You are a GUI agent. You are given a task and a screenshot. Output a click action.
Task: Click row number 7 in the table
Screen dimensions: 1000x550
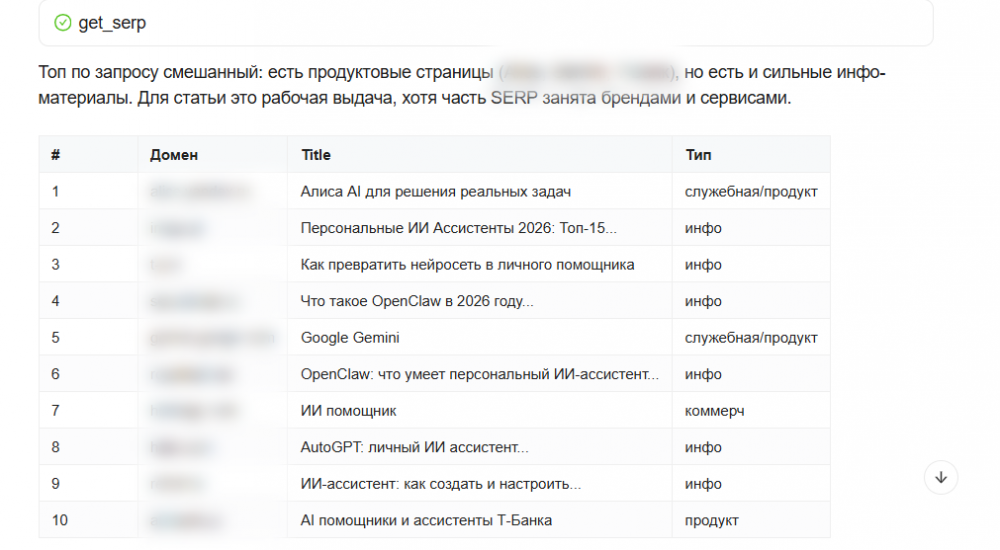point(55,411)
